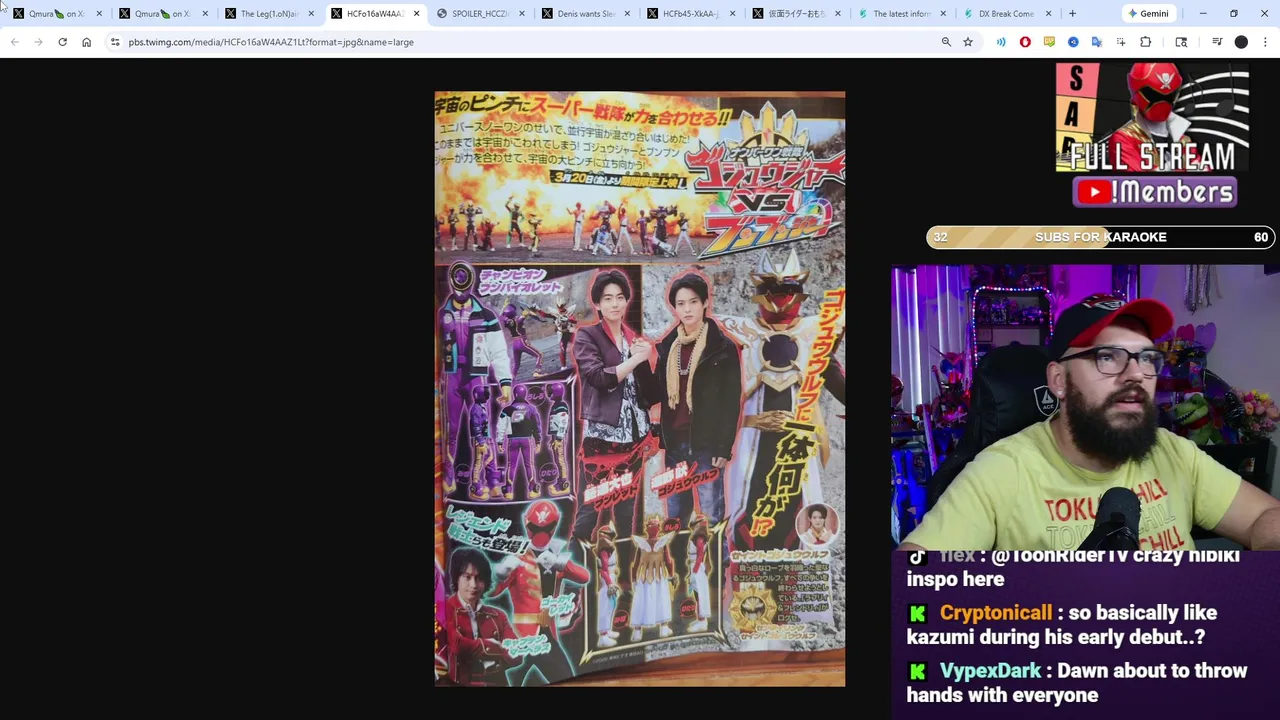The height and width of the screenshot is (720, 1280).
Task: Open the media controls icon
Action: pos(1217,42)
